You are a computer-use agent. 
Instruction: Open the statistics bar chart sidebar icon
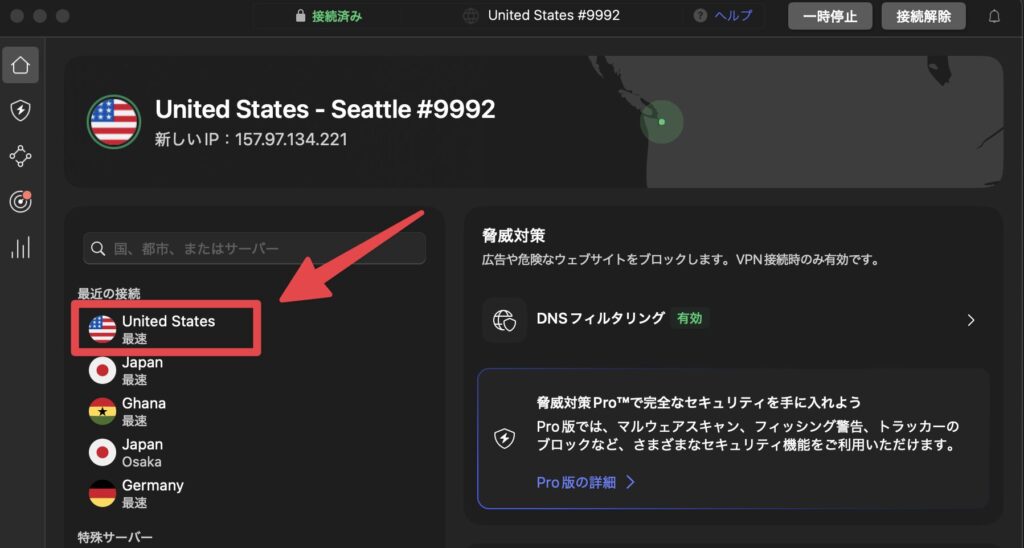(x=20, y=248)
